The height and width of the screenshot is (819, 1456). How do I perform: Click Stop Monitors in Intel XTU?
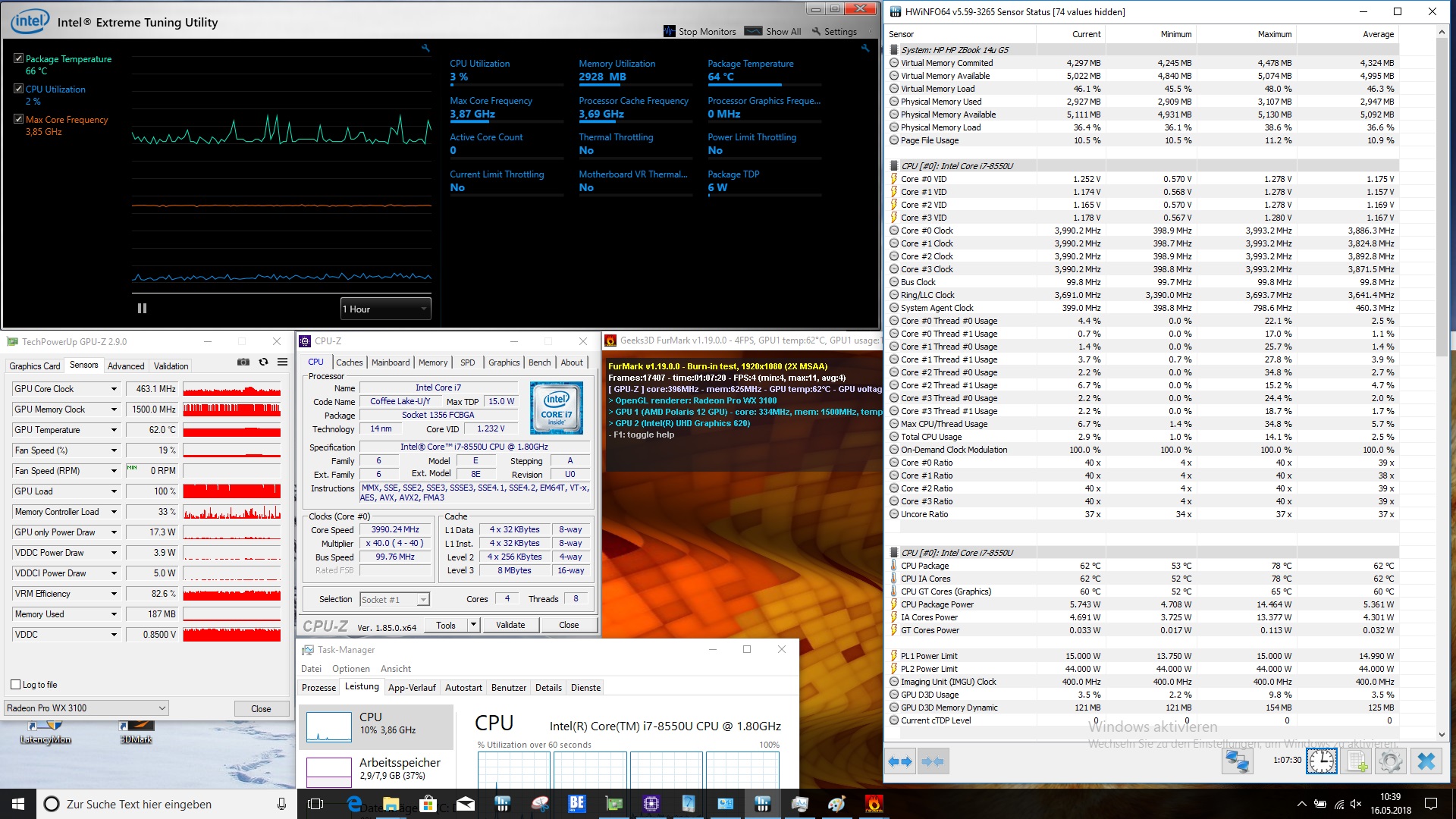pyautogui.click(x=700, y=32)
